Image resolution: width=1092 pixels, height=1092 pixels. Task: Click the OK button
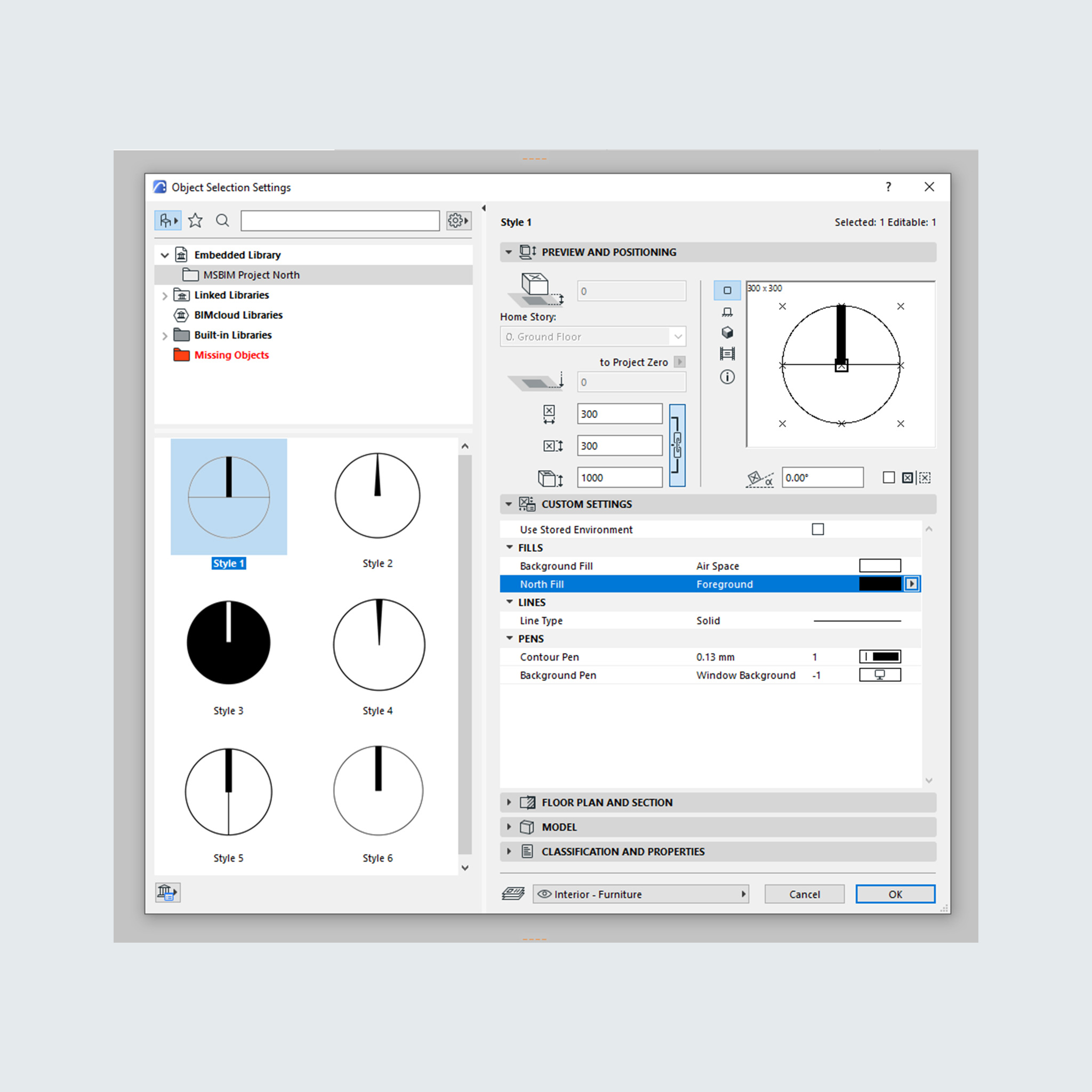(x=895, y=894)
